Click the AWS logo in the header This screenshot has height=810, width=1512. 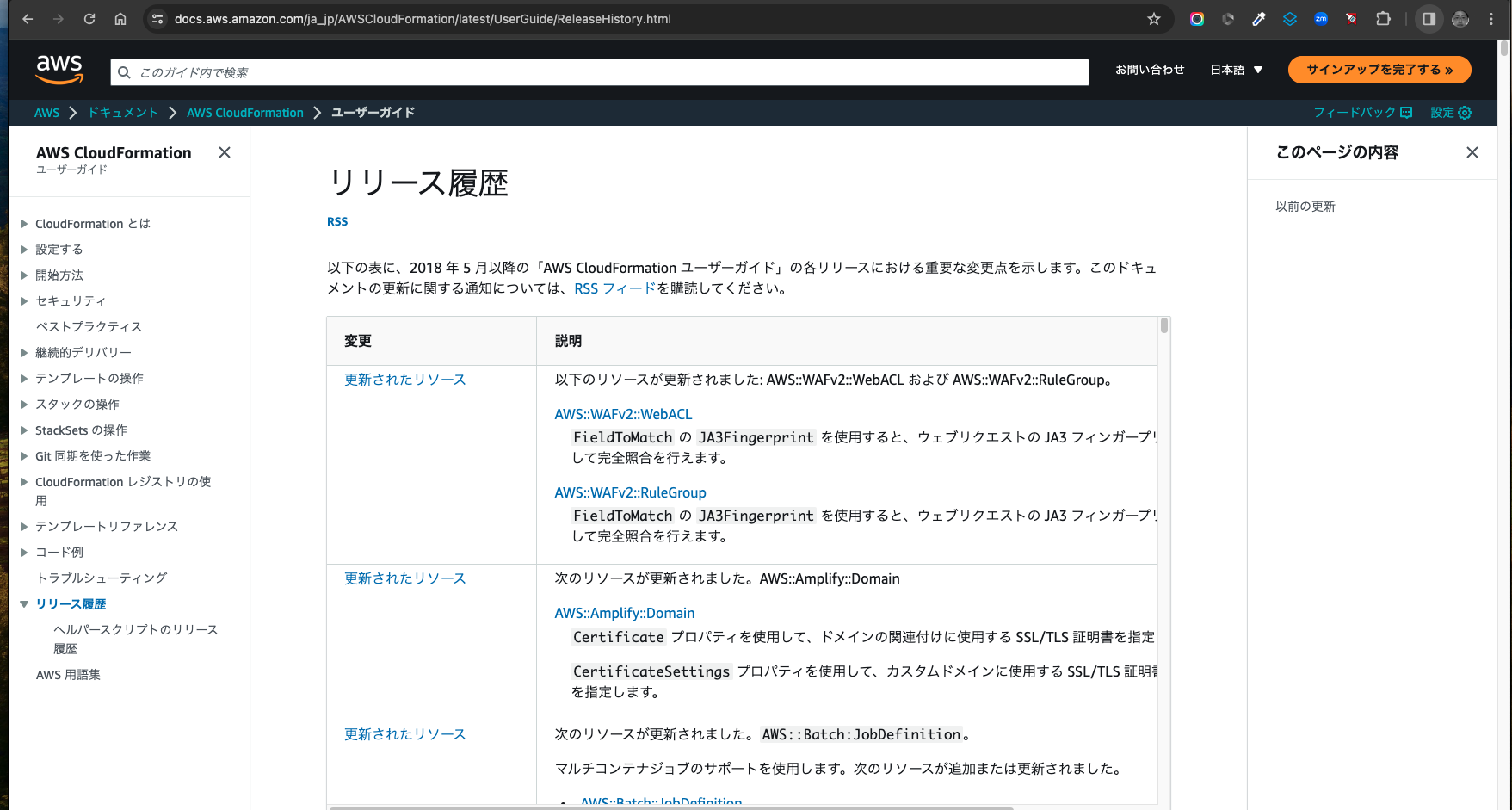pyautogui.click(x=59, y=70)
